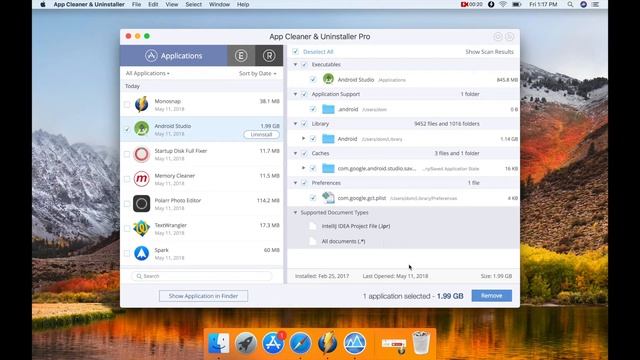640x360 pixels.
Task: Open Safari from the Dock
Action: 300,342
